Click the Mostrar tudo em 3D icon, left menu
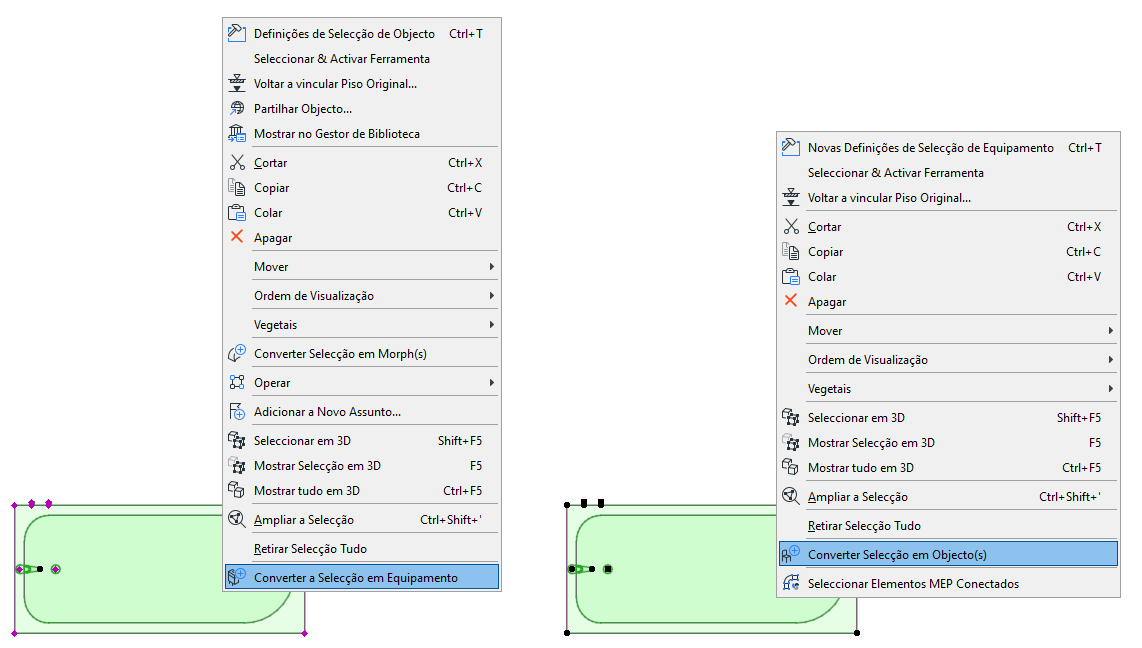1142x648 pixels. click(x=237, y=490)
